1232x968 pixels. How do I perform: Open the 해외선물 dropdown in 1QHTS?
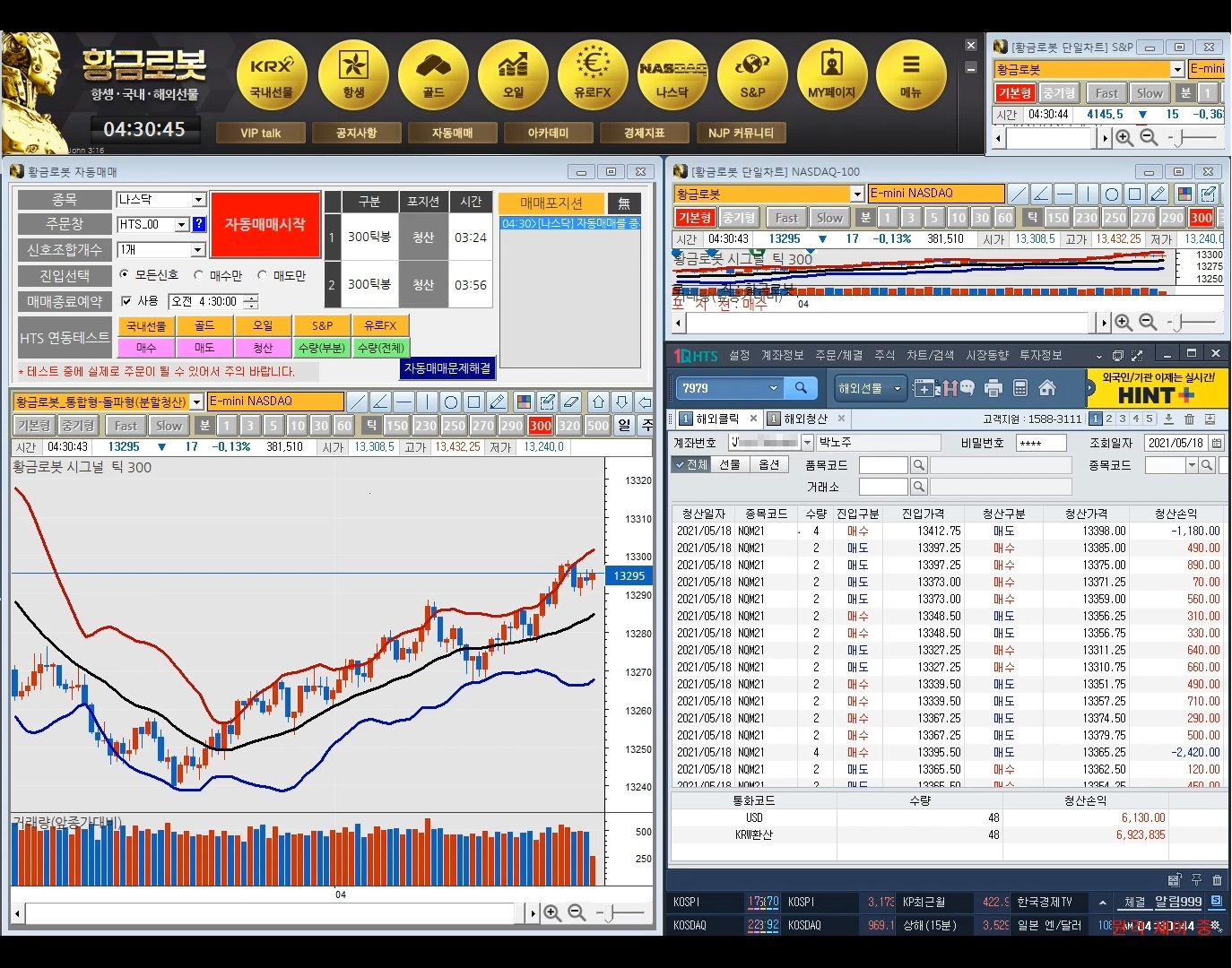pyautogui.click(x=868, y=388)
